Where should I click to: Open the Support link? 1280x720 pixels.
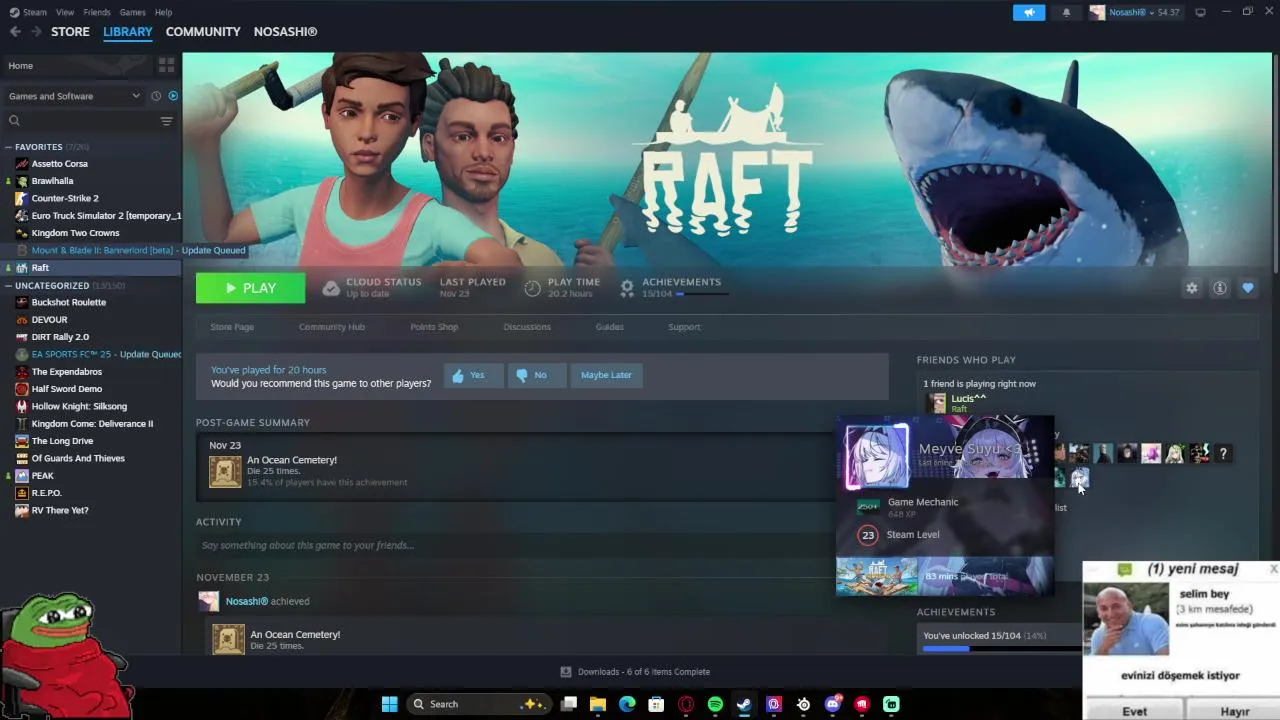(x=684, y=327)
